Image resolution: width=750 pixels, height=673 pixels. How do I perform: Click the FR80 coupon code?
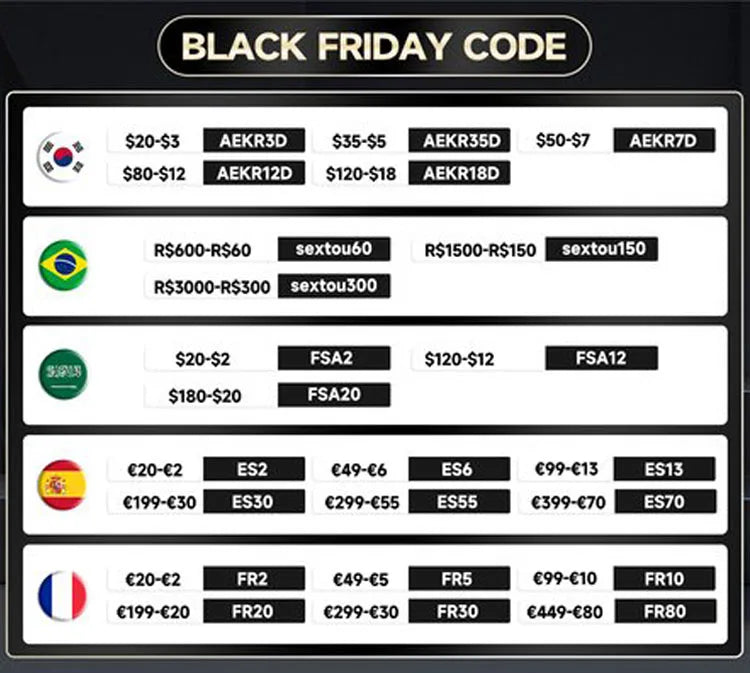tap(664, 610)
